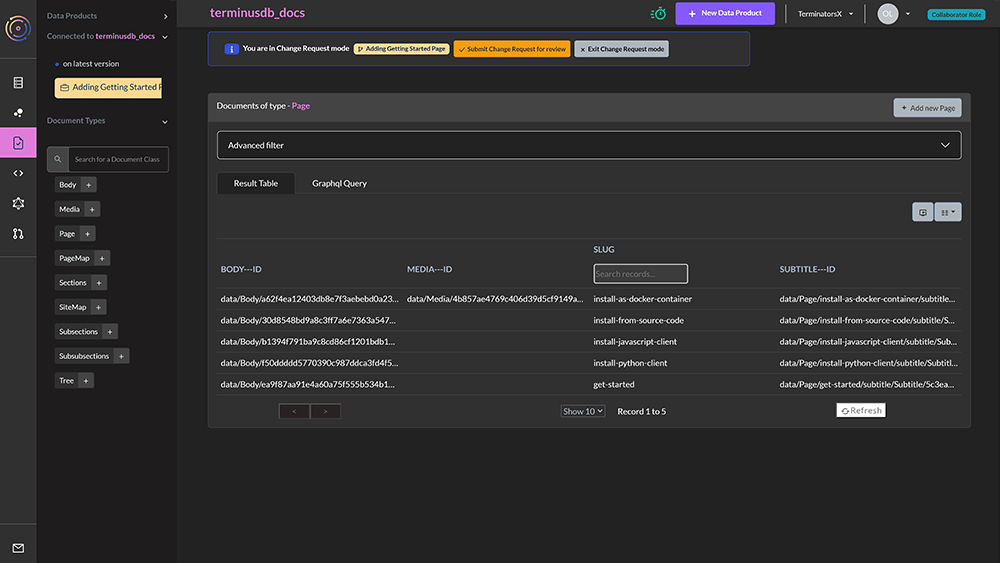Click the Adding Getting Started Page badge
Image resolution: width=1000 pixels, height=563 pixels.
pyautogui.click(x=402, y=49)
